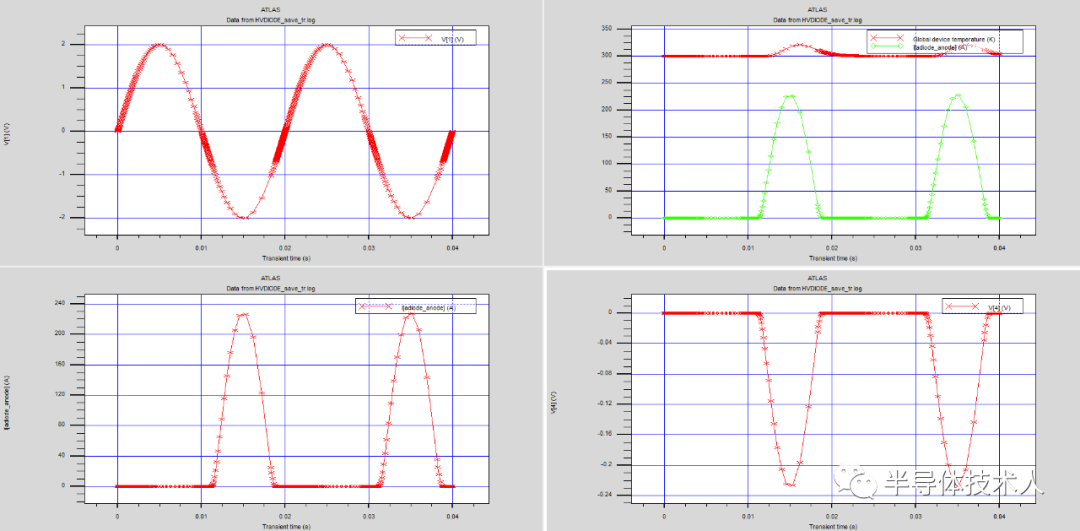Click Transient time (s) label under bottom-left plot
1080x531 pixels.
coord(285,526)
